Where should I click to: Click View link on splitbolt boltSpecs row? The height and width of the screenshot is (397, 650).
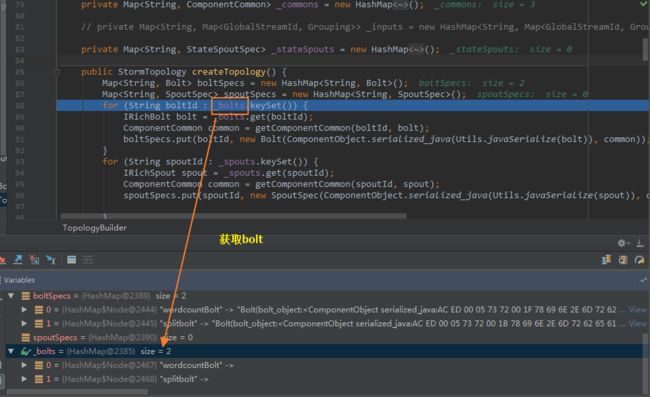[637, 323]
